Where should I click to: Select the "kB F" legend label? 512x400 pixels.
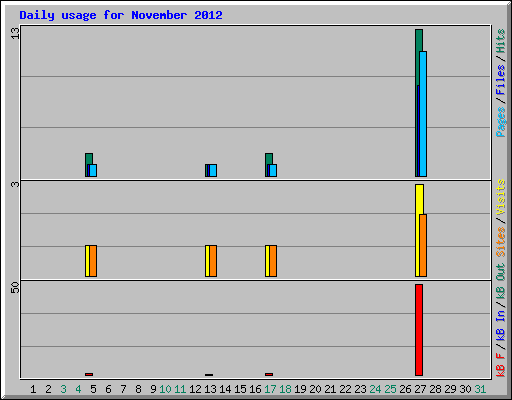point(500,365)
